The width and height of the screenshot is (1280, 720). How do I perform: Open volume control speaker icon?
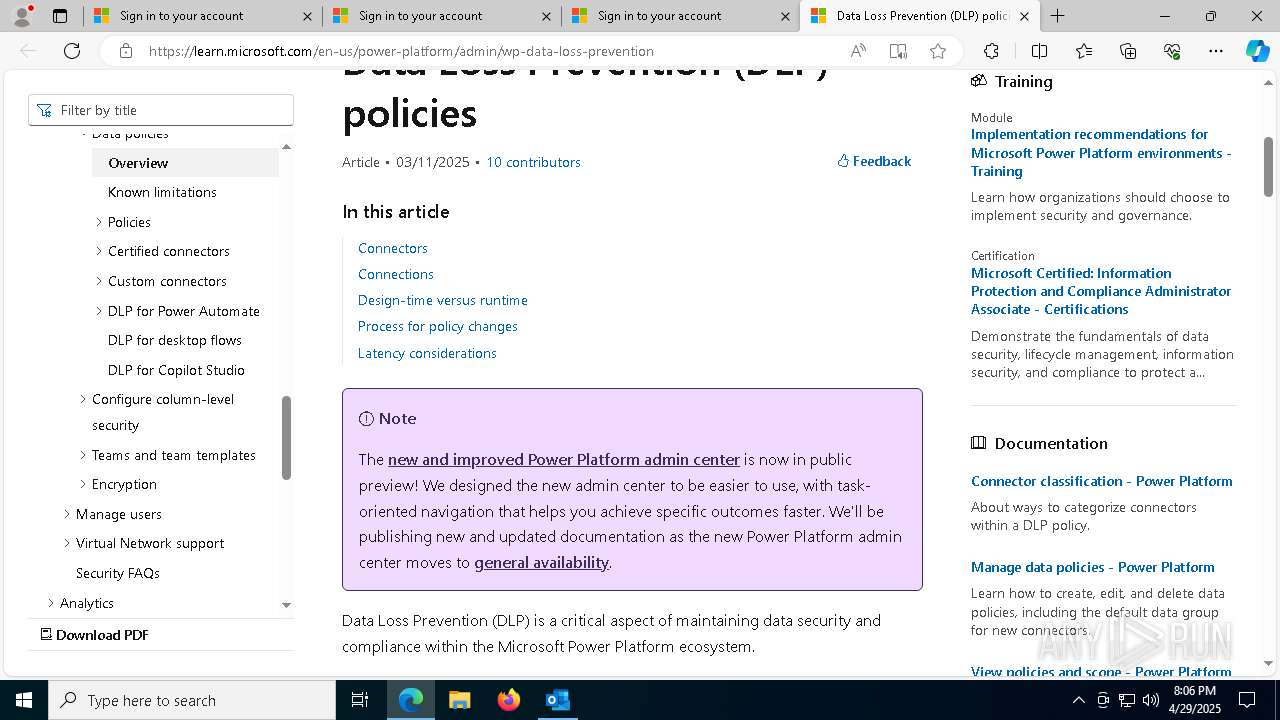pos(1150,700)
